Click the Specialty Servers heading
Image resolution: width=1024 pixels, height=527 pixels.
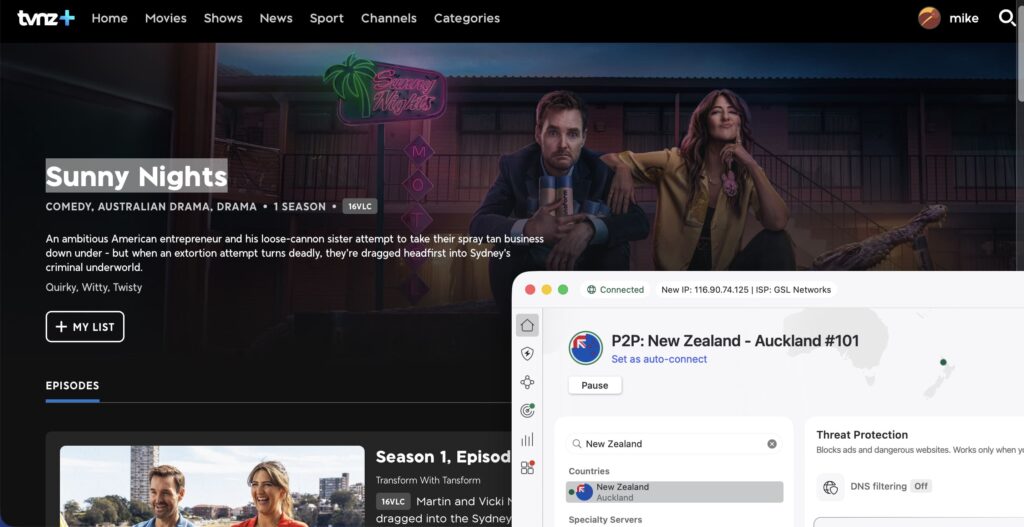click(605, 520)
